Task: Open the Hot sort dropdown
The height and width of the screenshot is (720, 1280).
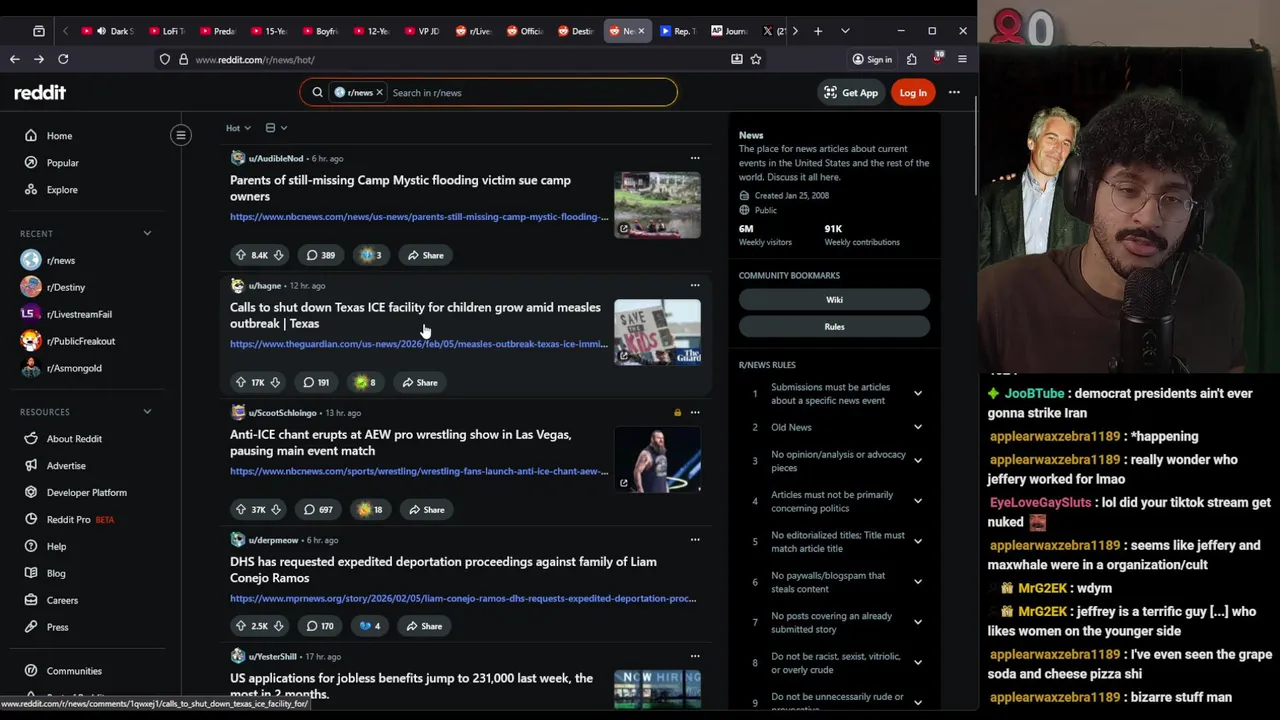Action: (238, 128)
